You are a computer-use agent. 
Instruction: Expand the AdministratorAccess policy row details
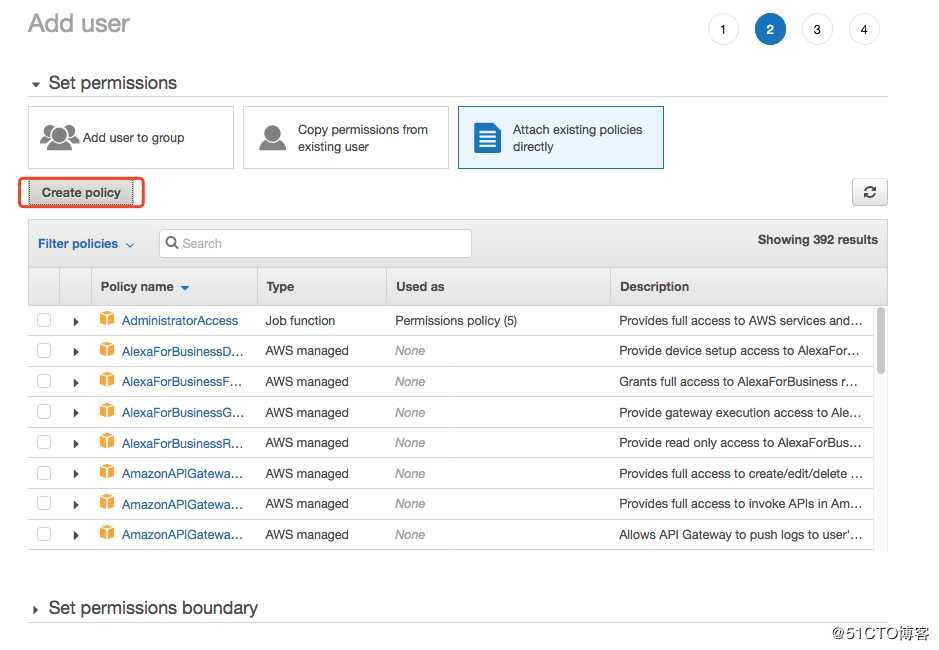[75, 322]
